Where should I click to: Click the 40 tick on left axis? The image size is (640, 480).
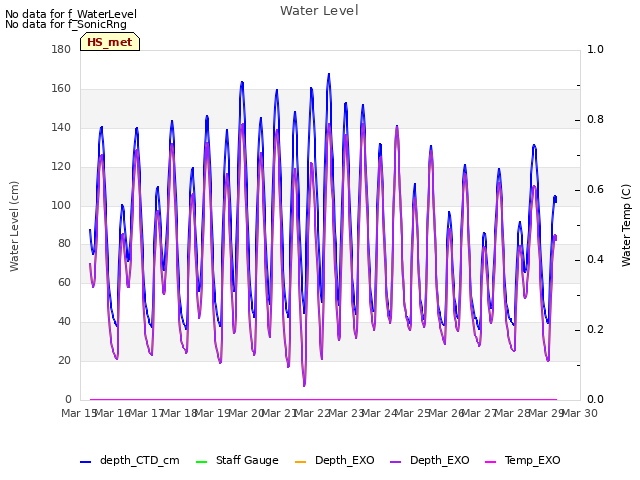click(64, 321)
